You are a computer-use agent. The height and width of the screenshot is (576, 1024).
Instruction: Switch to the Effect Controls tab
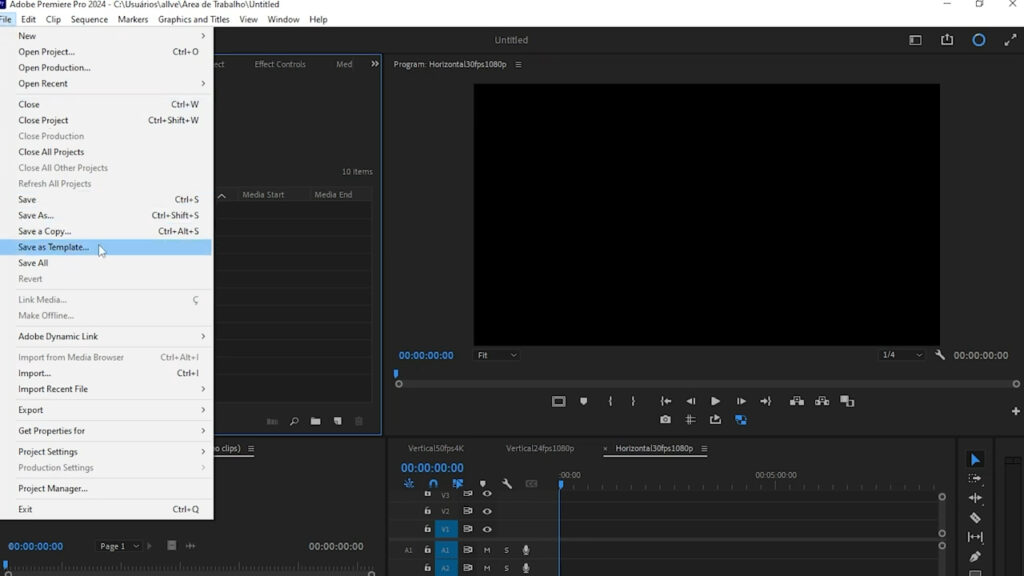pos(280,64)
